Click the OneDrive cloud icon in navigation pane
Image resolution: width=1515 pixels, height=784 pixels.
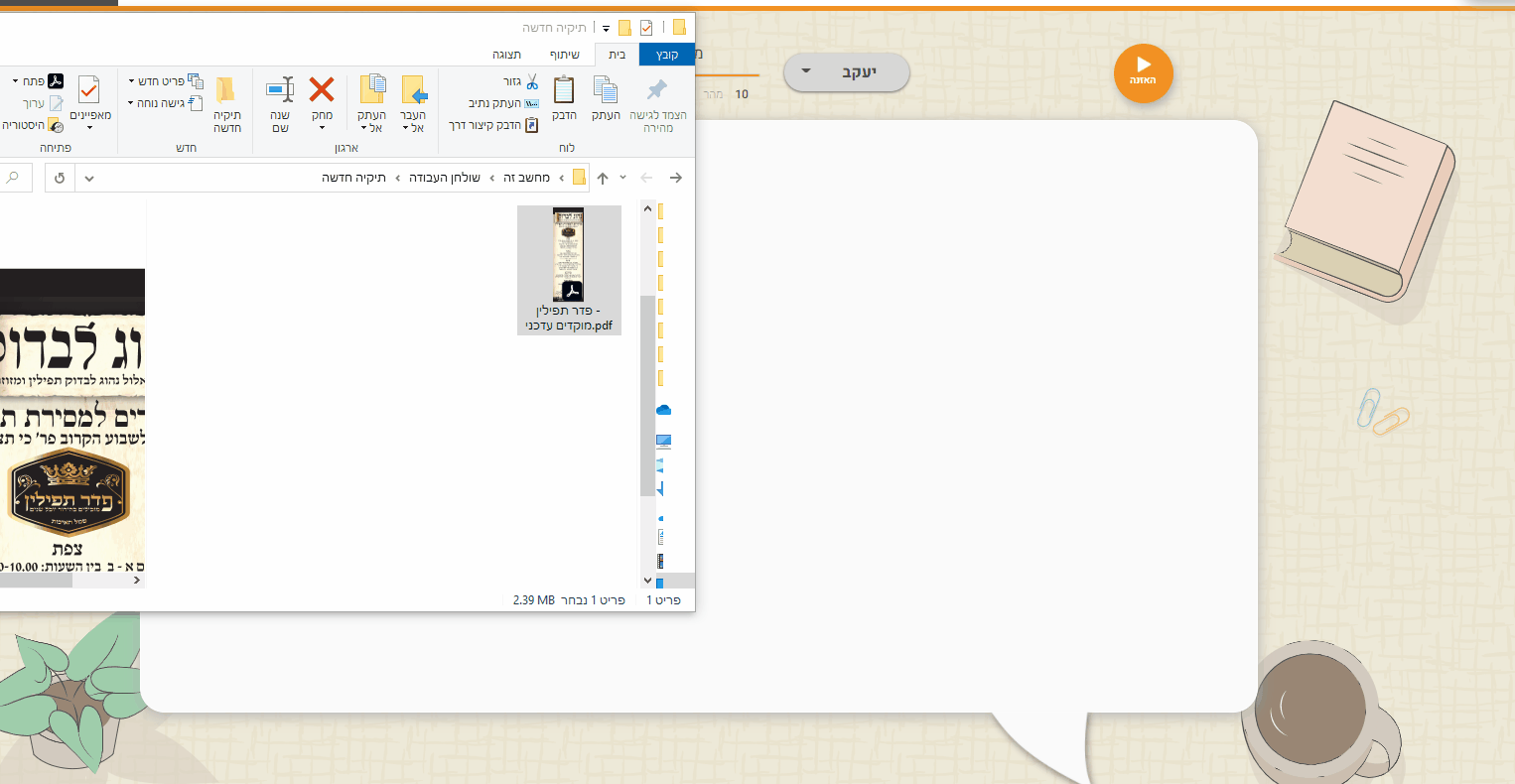[663, 410]
